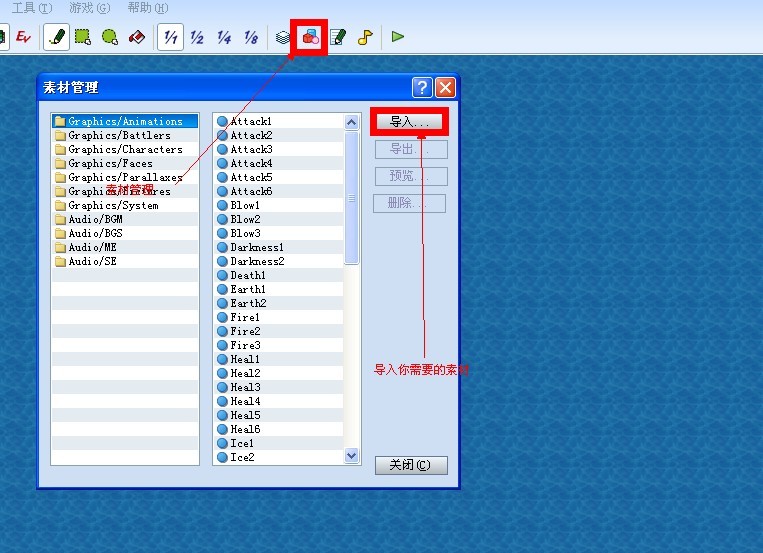Click the 删除 delete button

[409, 203]
